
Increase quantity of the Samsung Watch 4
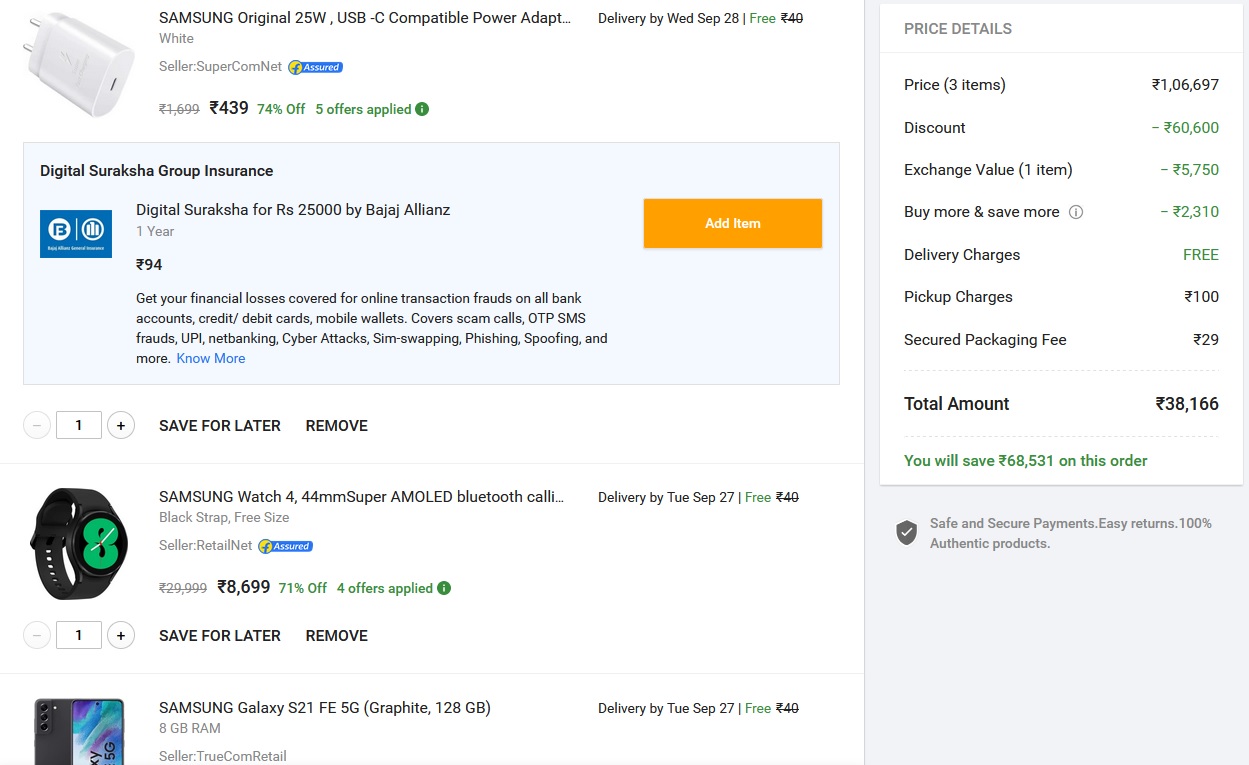point(121,636)
